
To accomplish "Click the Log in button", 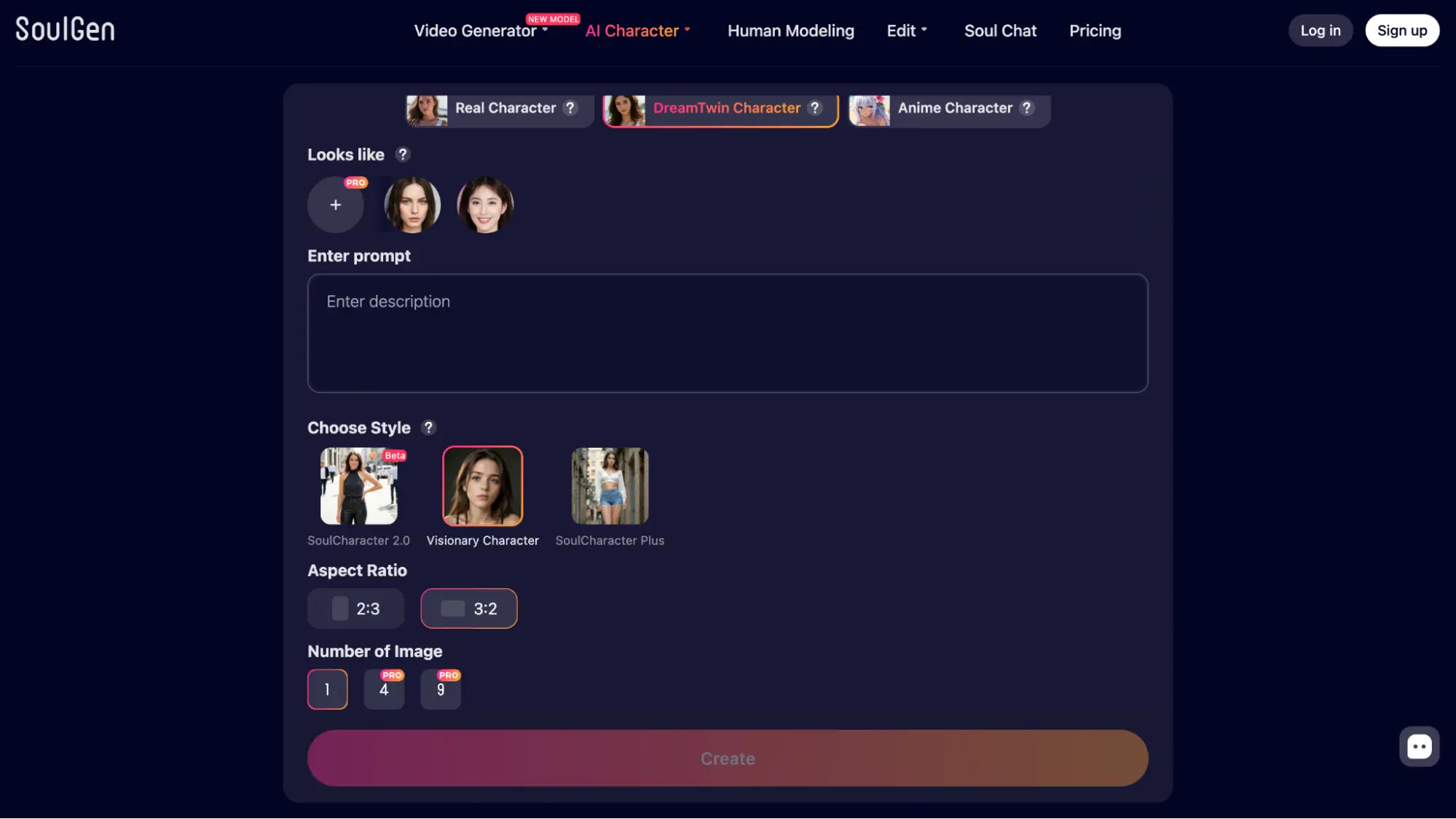I will point(1321,31).
